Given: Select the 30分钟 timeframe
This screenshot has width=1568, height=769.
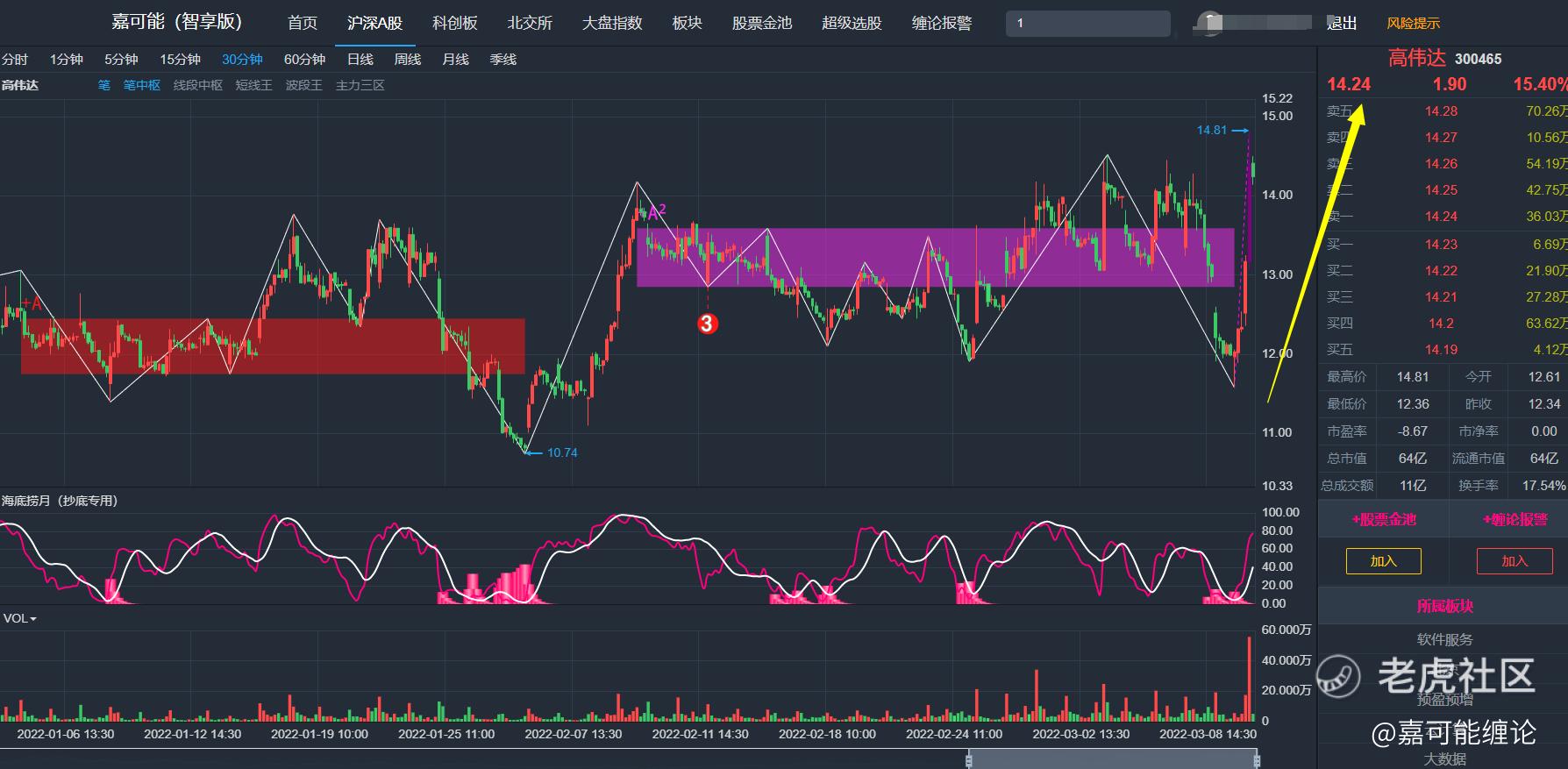Looking at the screenshot, I should (x=242, y=60).
